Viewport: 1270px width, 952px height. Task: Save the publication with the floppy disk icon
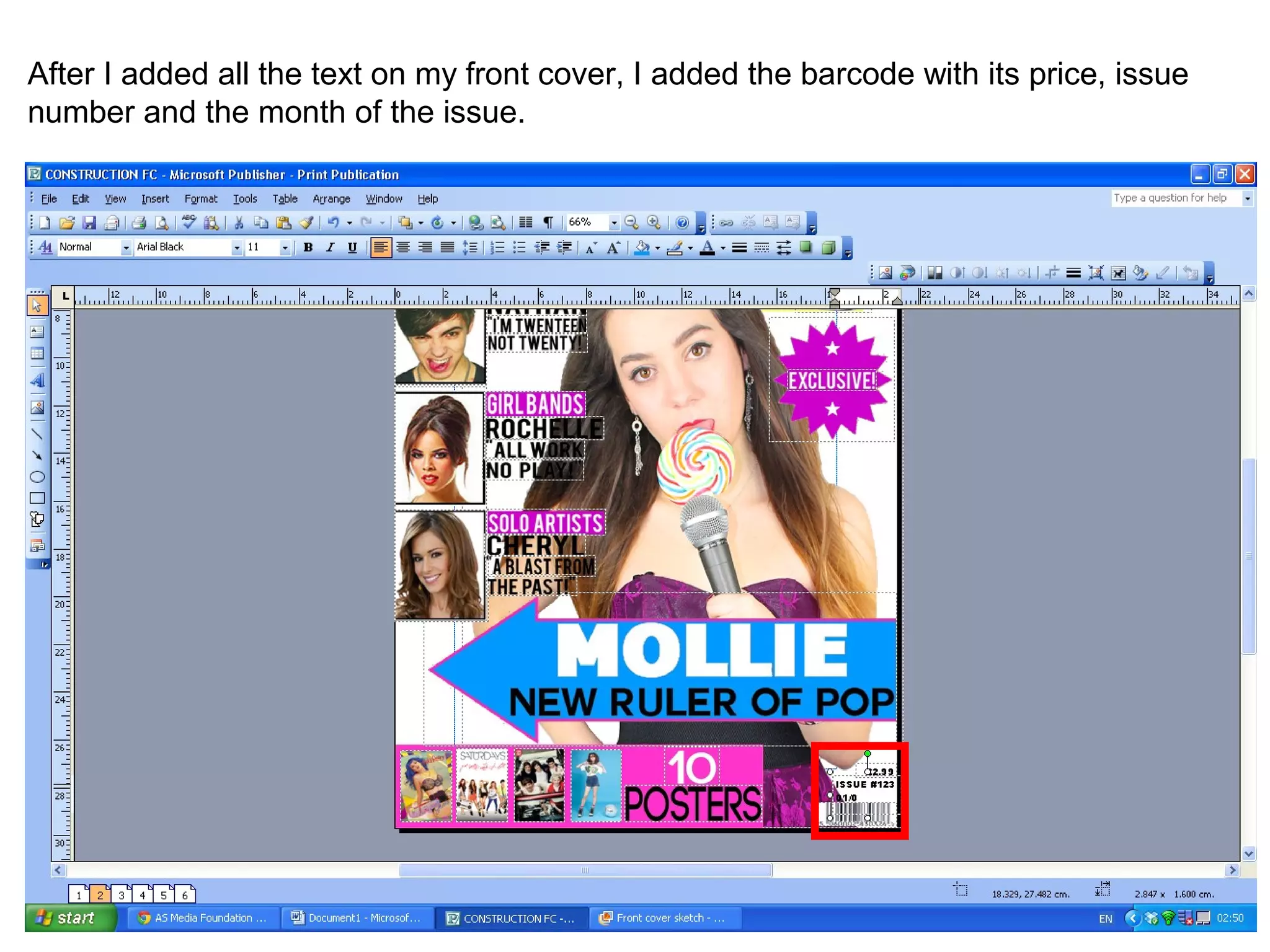(89, 223)
